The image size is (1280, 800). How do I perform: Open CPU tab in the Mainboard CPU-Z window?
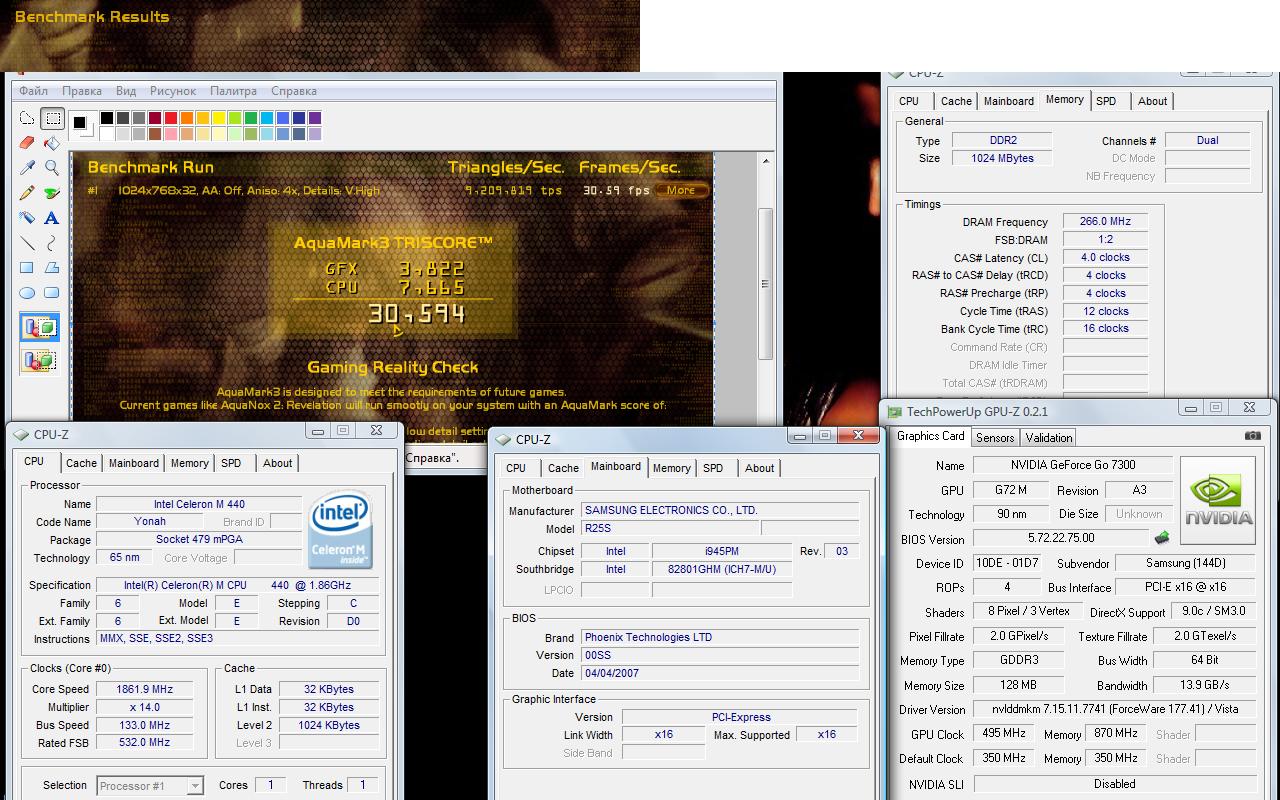pos(516,468)
